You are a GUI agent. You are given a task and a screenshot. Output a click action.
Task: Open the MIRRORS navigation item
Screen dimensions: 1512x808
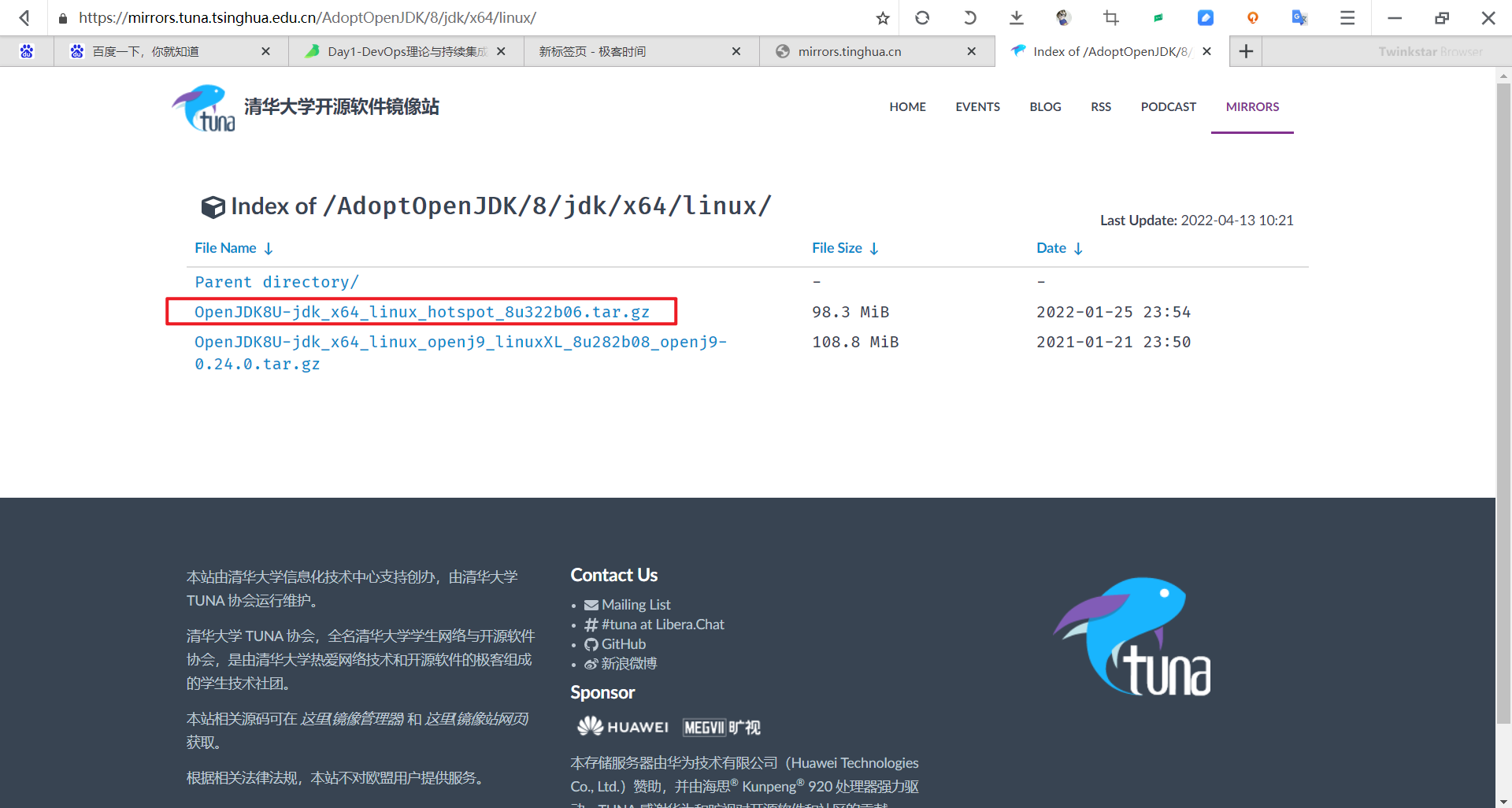[1252, 106]
